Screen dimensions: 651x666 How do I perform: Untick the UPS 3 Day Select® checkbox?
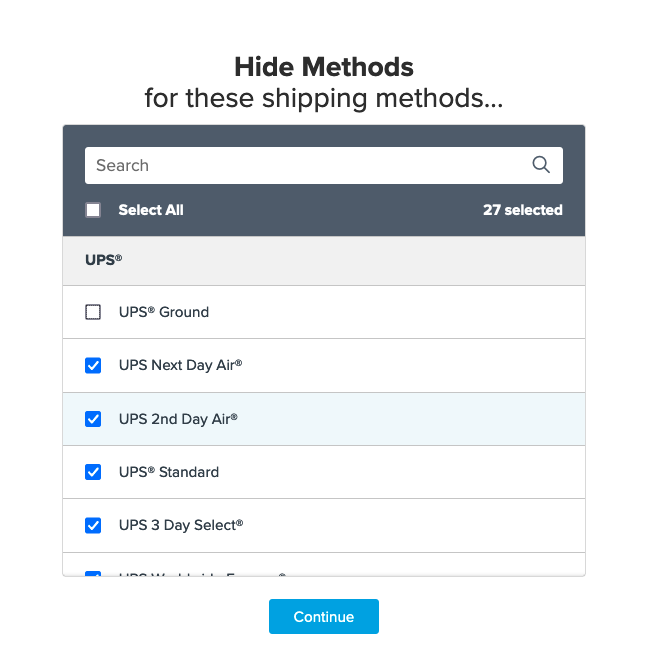click(93, 525)
